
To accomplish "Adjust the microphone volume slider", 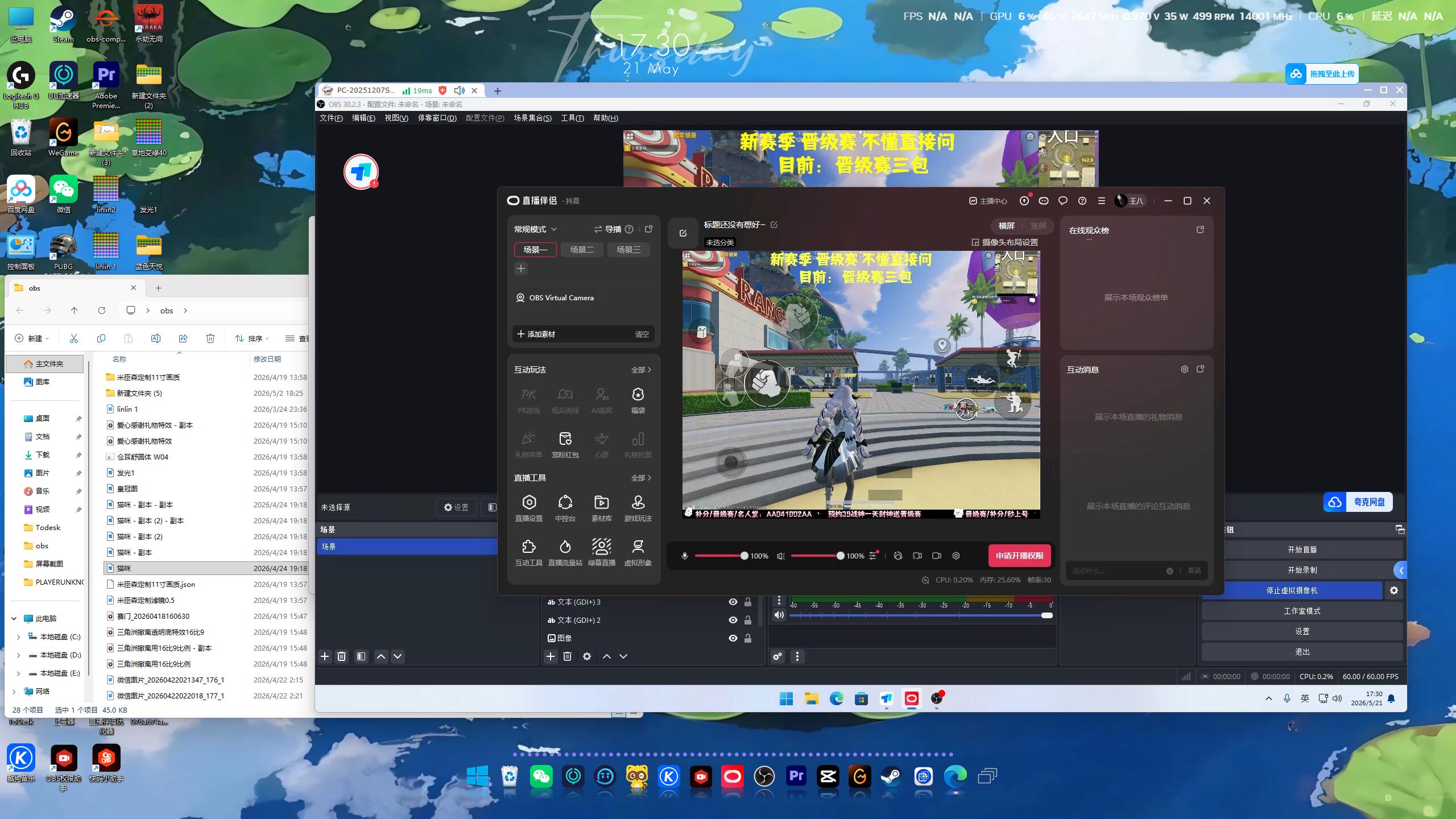I will 721,556.
